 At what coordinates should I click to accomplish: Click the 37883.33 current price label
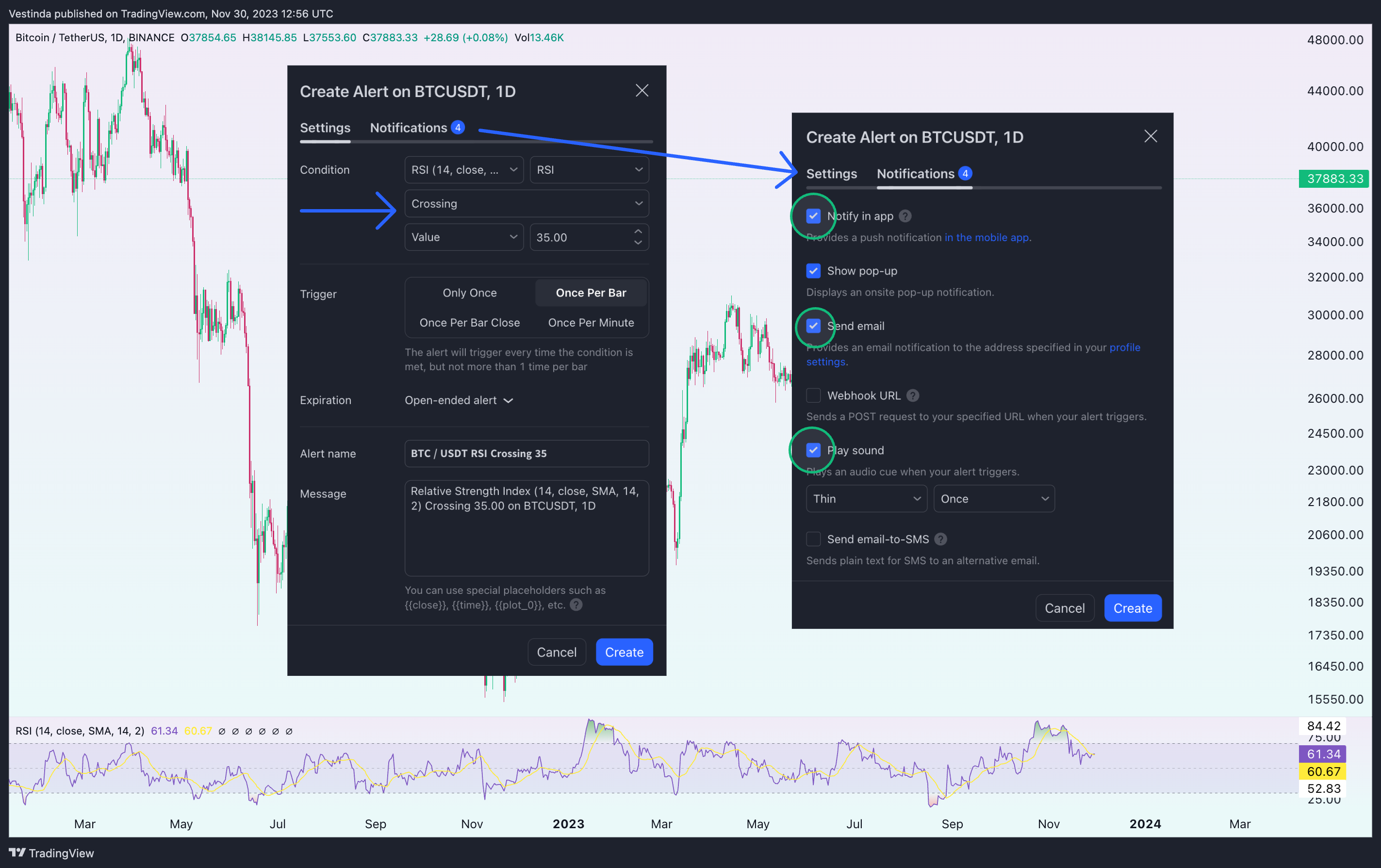pyautogui.click(x=1334, y=178)
